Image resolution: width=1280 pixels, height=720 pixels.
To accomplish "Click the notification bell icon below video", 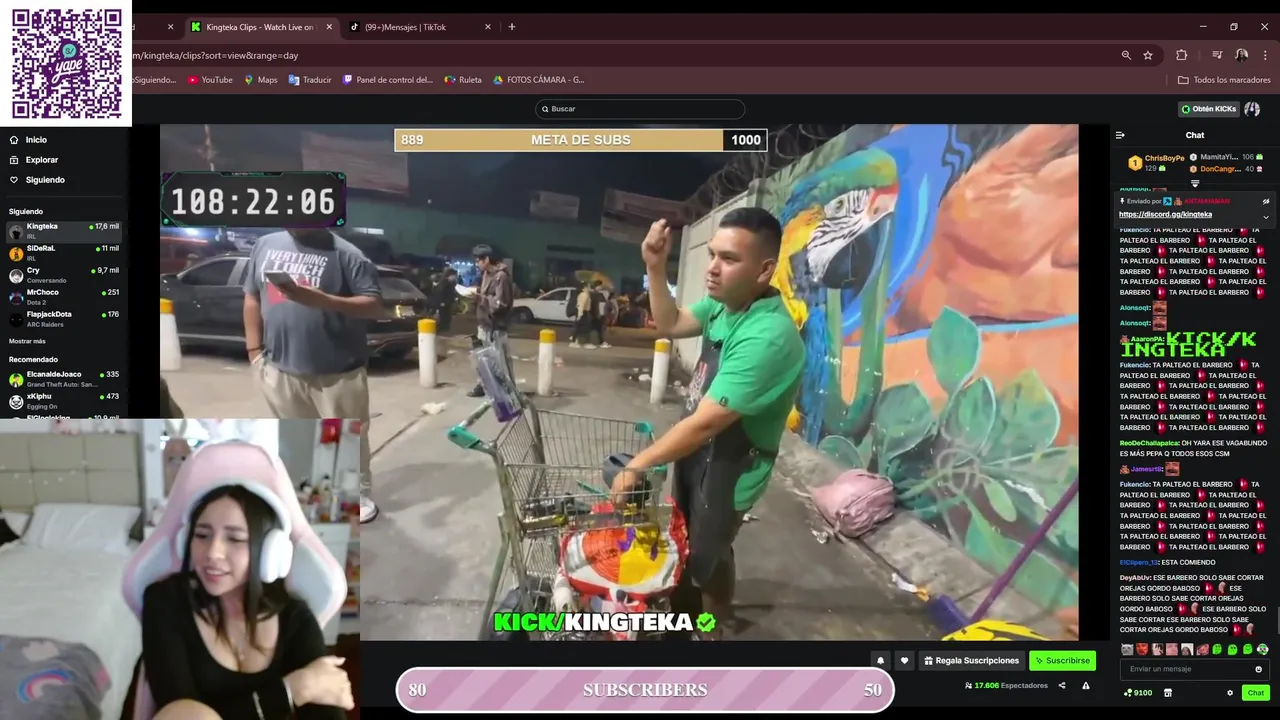I will tap(880, 661).
